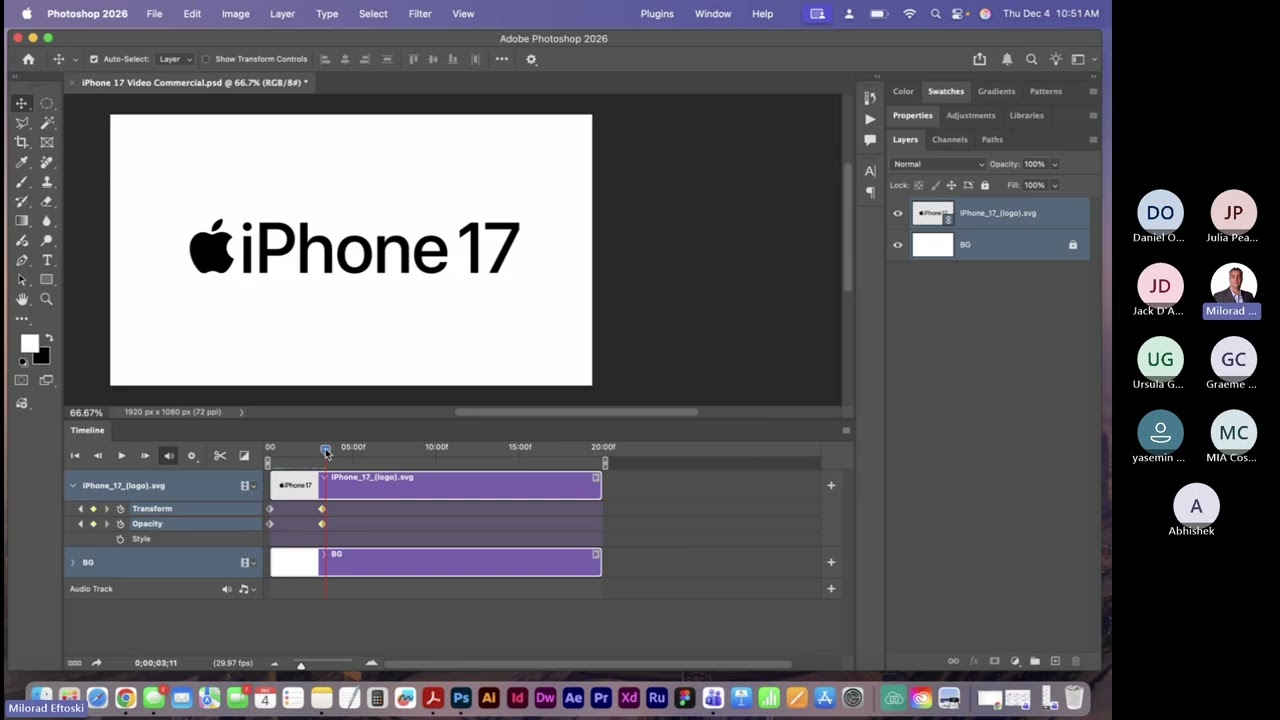Image resolution: width=1280 pixels, height=720 pixels.
Task: Toggle the Opacity keyframe stopwatch
Action: (x=120, y=524)
